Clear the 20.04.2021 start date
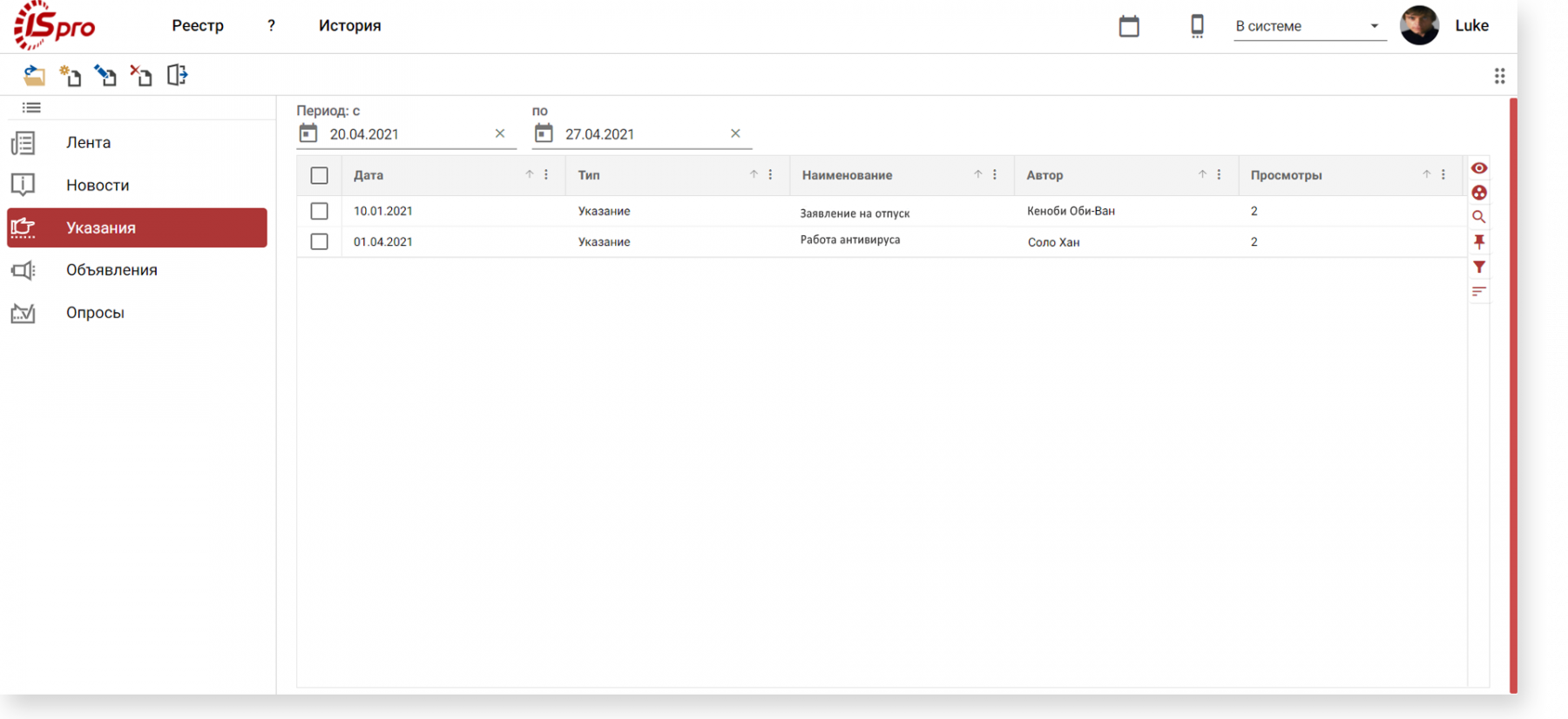Screen dimensions: 1568x719 click(x=500, y=133)
